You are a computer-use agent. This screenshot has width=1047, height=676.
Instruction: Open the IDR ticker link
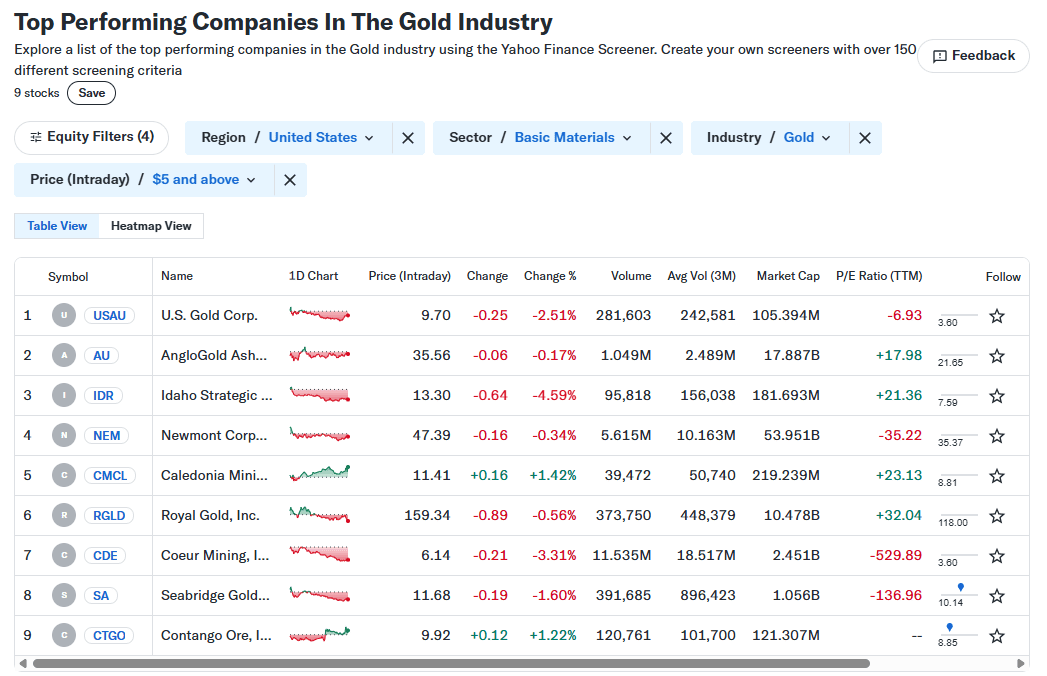pos(103,395)
